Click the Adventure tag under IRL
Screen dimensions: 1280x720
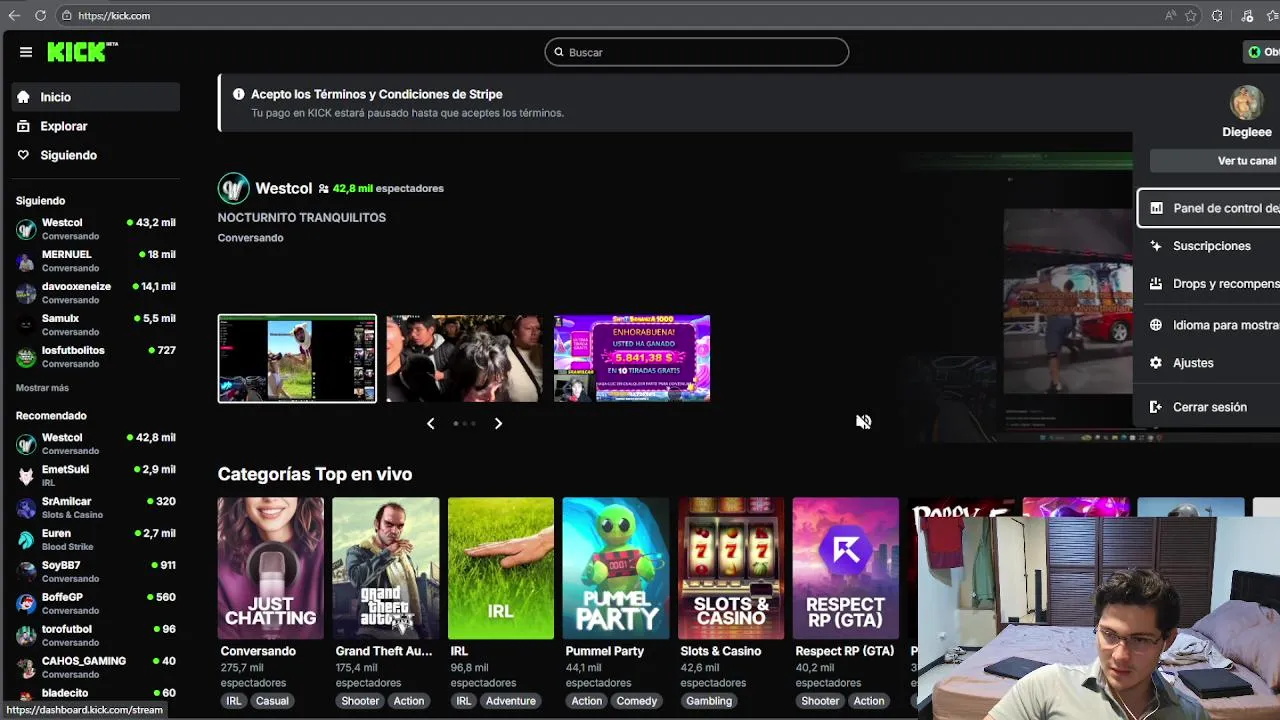click(x=511, y=701)
